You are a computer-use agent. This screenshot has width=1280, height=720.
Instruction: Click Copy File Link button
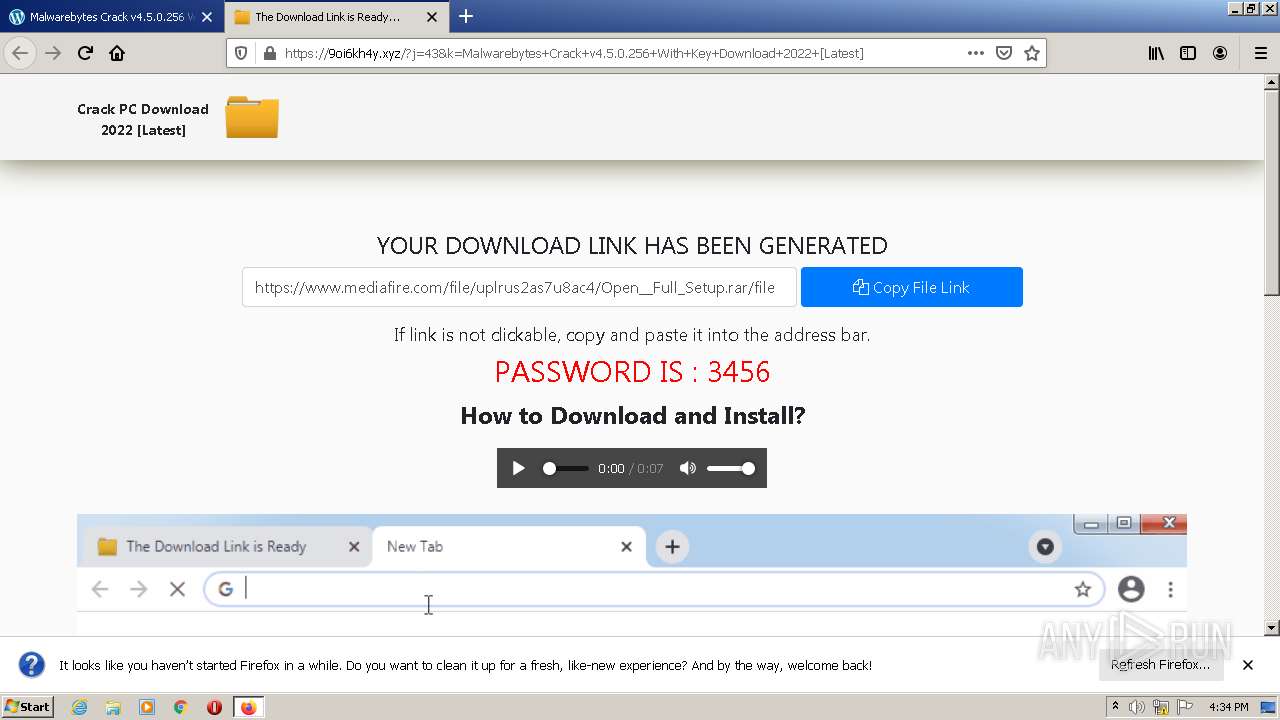coord(912,287)
